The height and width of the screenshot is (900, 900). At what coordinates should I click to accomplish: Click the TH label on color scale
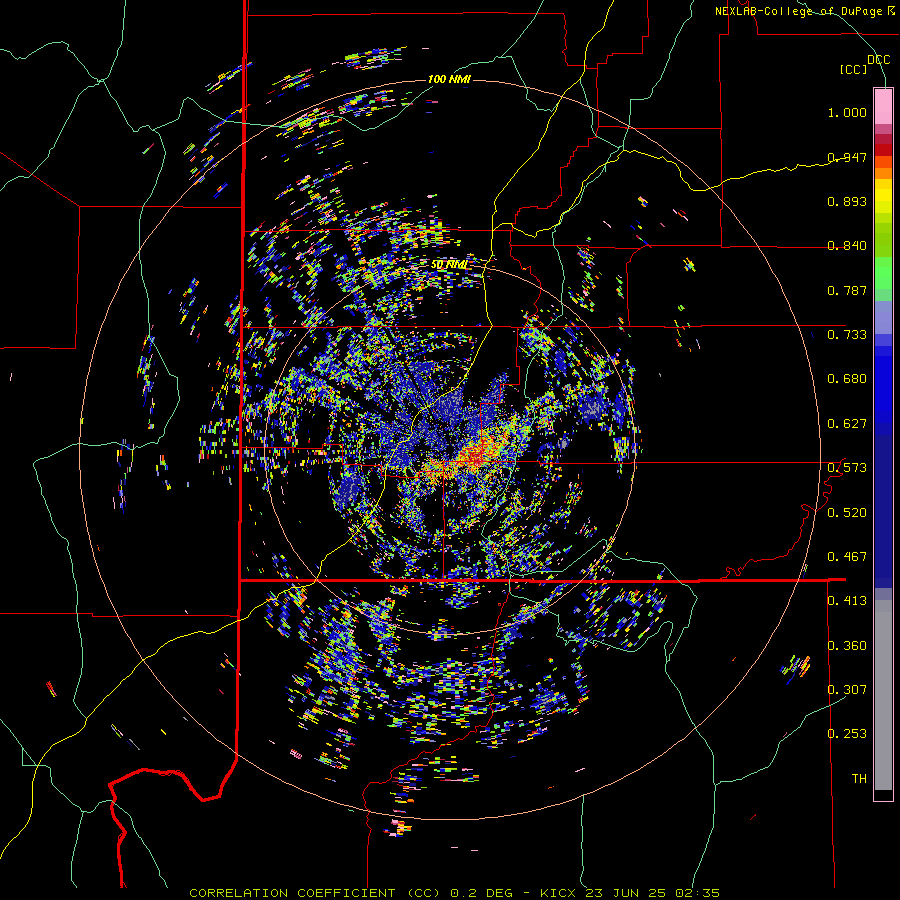(859, 778)
